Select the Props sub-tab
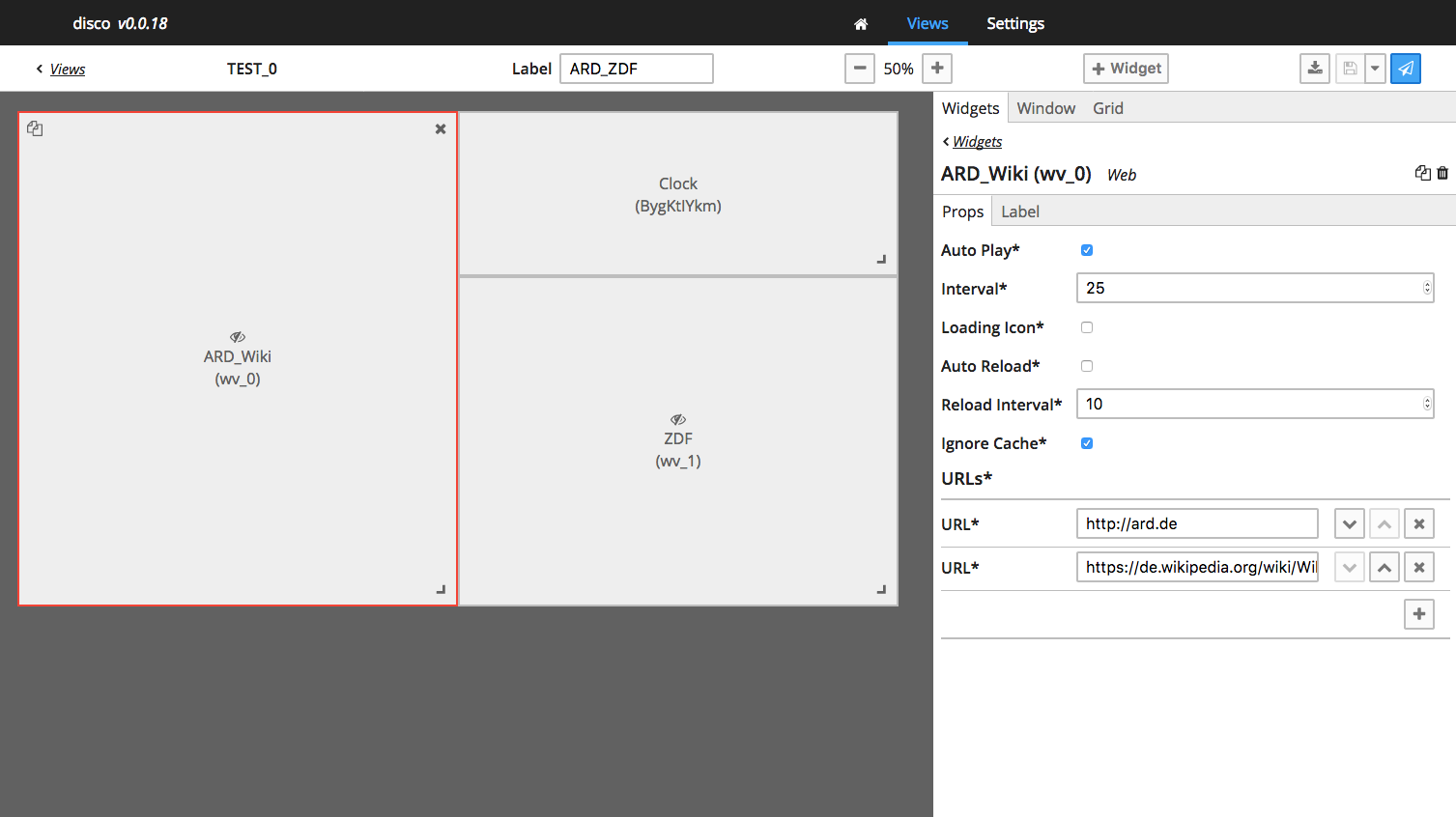This screenshot has height=817, width=1456. point(962,211)
